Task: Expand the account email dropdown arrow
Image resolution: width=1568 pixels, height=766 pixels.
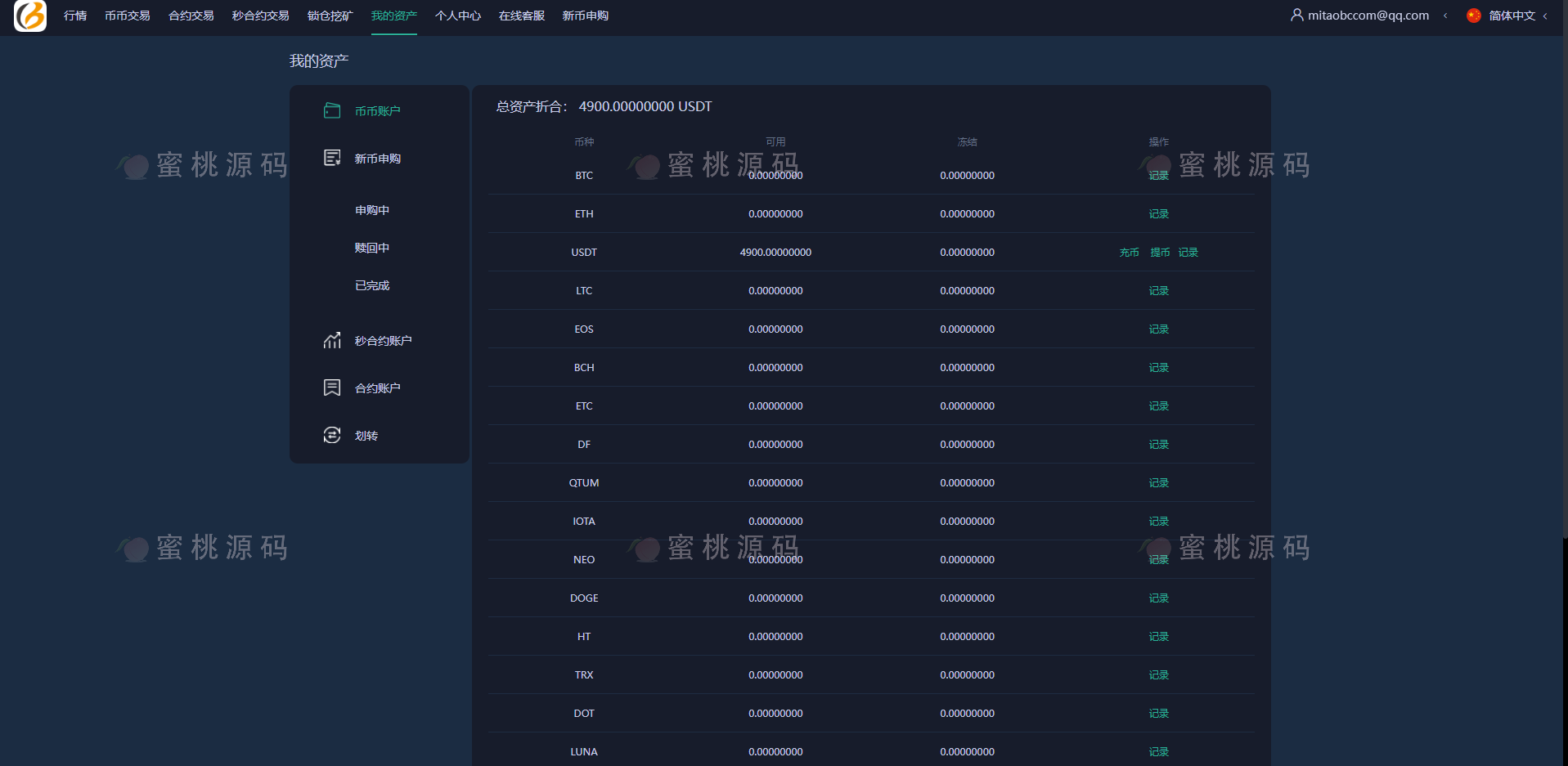Action: coord(1445,16)
